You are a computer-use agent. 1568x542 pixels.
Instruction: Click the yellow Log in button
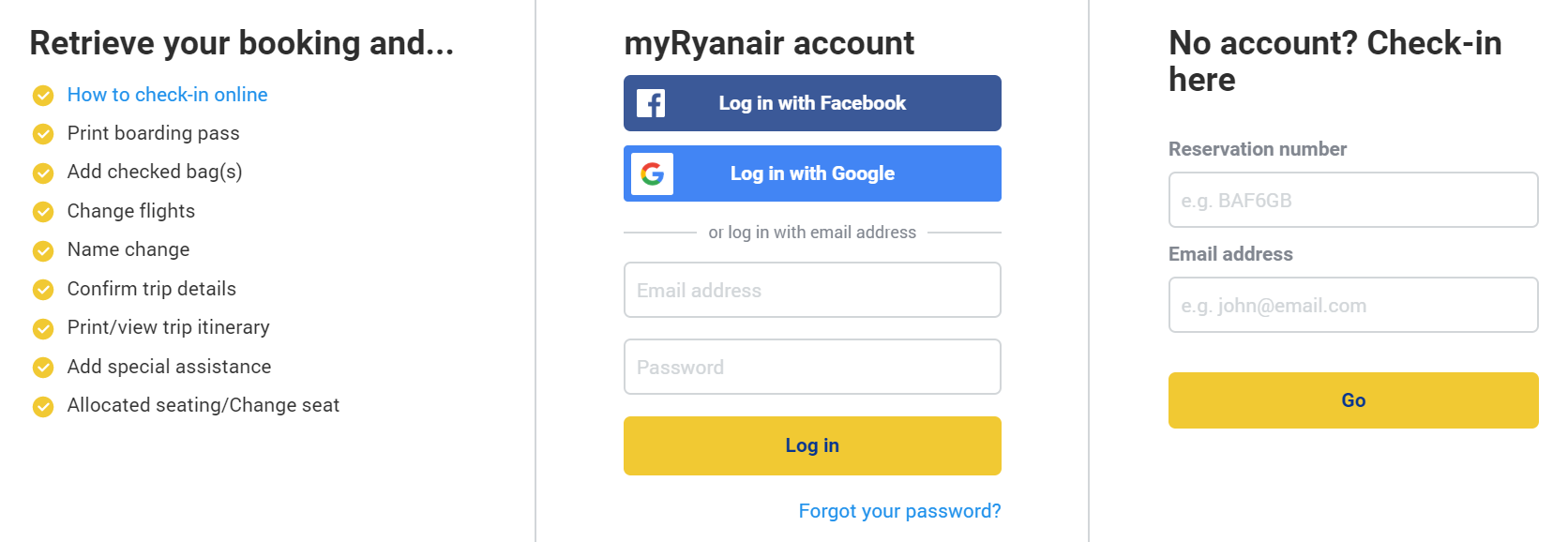click(x=812, y=445)
